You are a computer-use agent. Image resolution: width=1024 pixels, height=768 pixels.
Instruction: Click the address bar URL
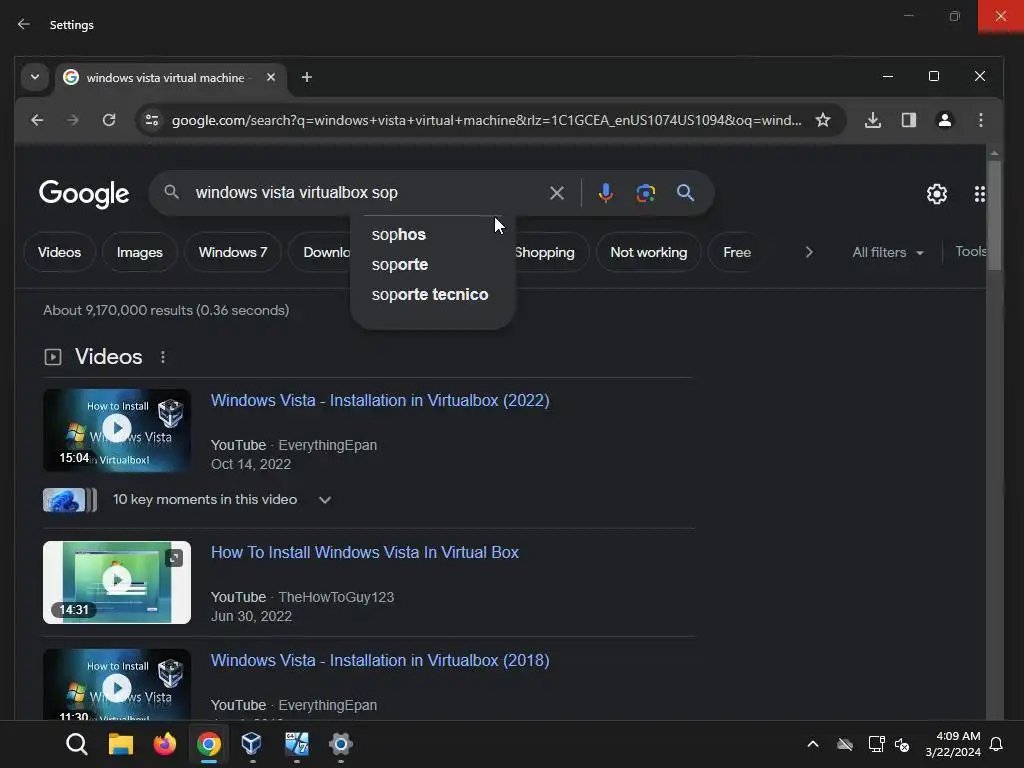click(x=486, y=120)
